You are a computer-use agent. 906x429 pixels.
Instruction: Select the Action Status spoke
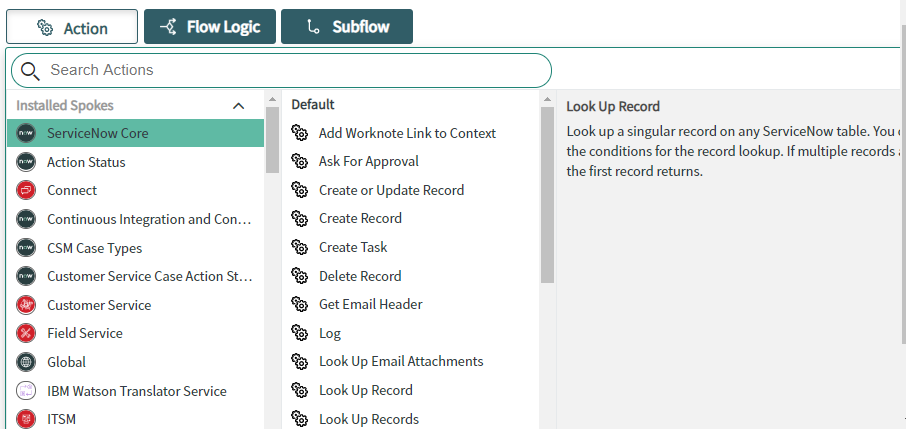[135, 162]
